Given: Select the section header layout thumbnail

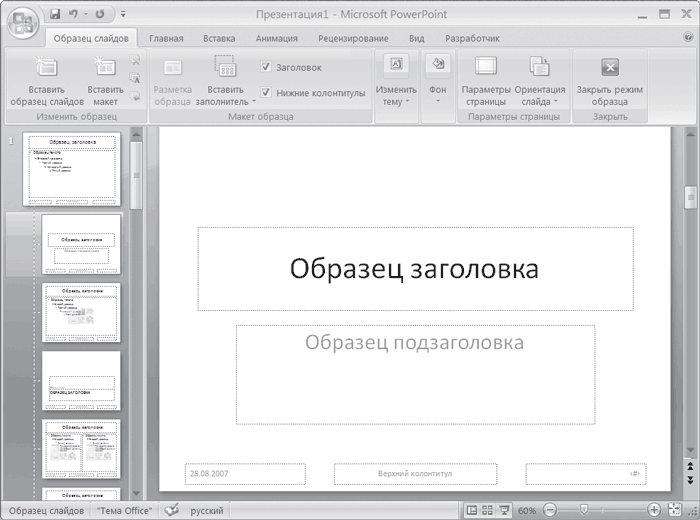Looking at the screenshot, I should (x=81, y=381).
